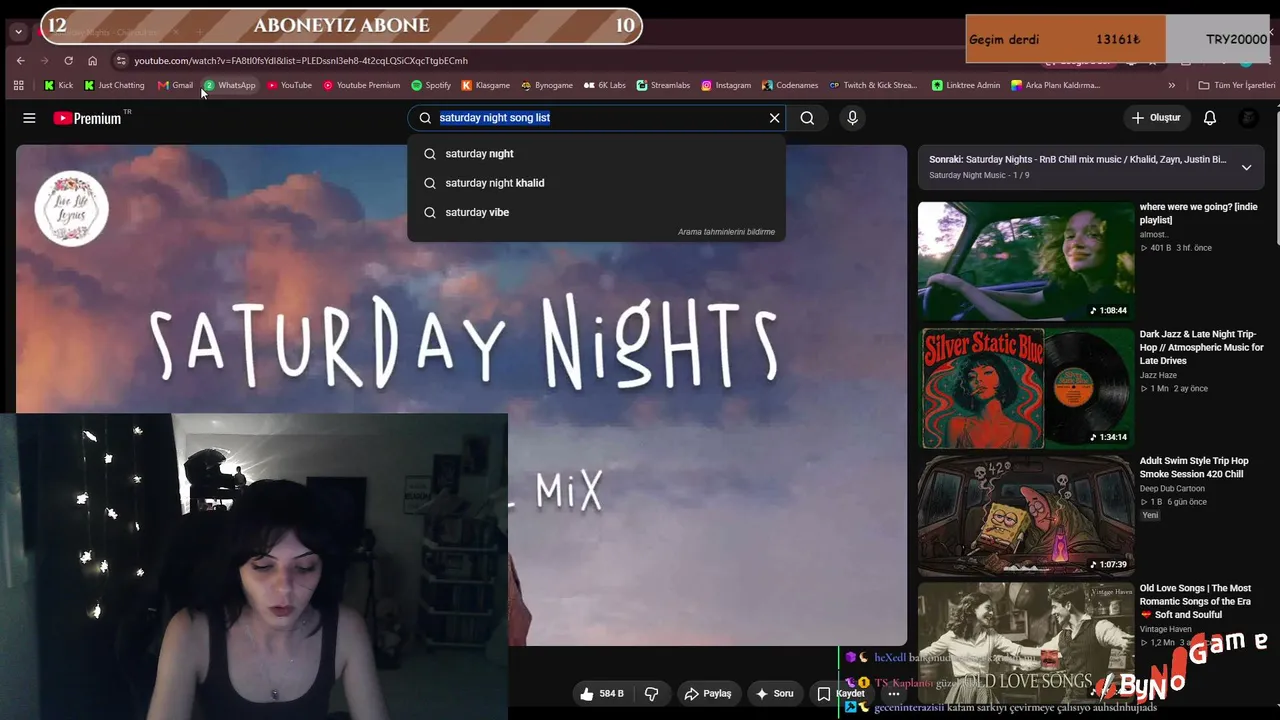Like the video with thumbs up
Viewport: 1280px width, 720px height.
coord(601,694)
